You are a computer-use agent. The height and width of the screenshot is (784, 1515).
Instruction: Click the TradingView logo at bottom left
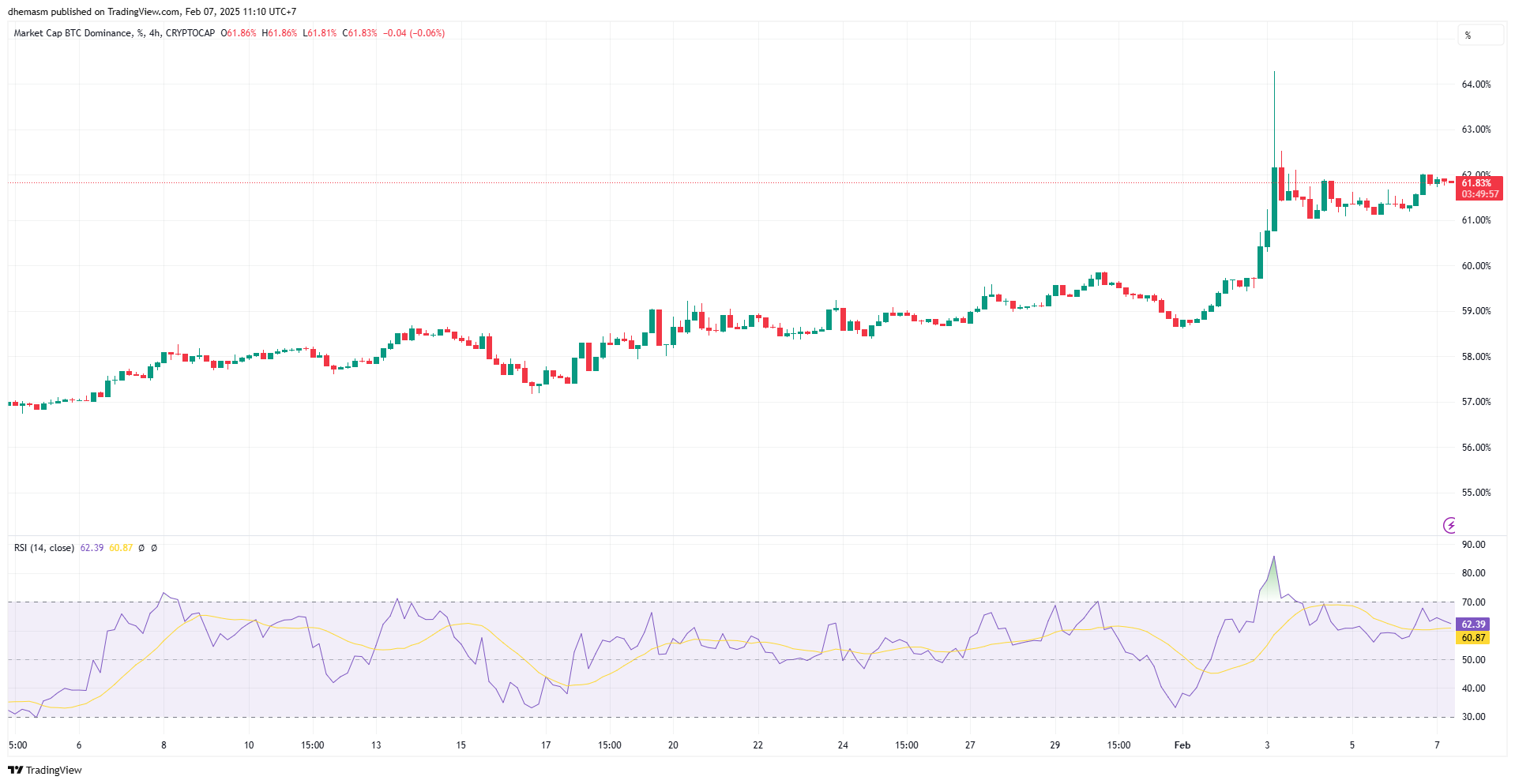click(45, 770)
